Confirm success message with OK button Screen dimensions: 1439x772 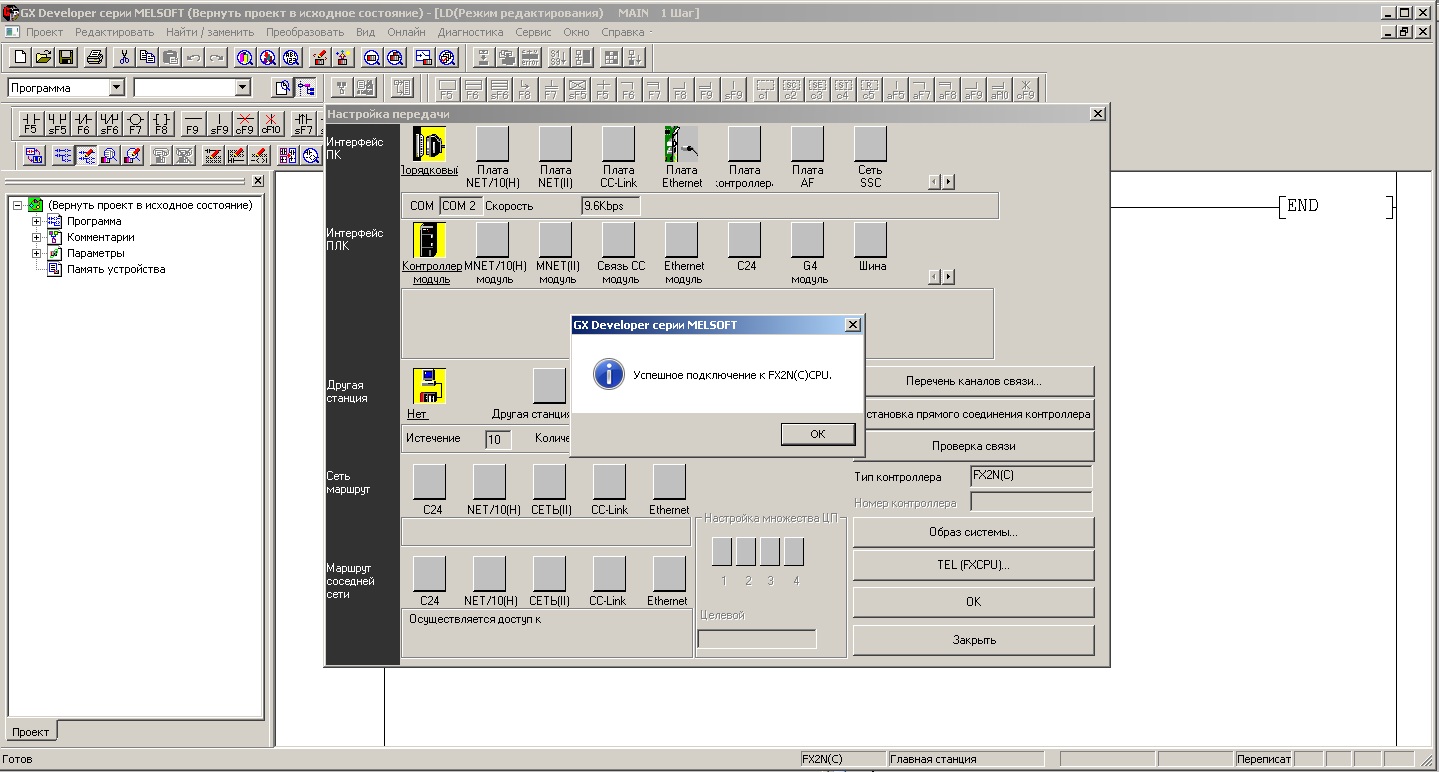[818, 434]
